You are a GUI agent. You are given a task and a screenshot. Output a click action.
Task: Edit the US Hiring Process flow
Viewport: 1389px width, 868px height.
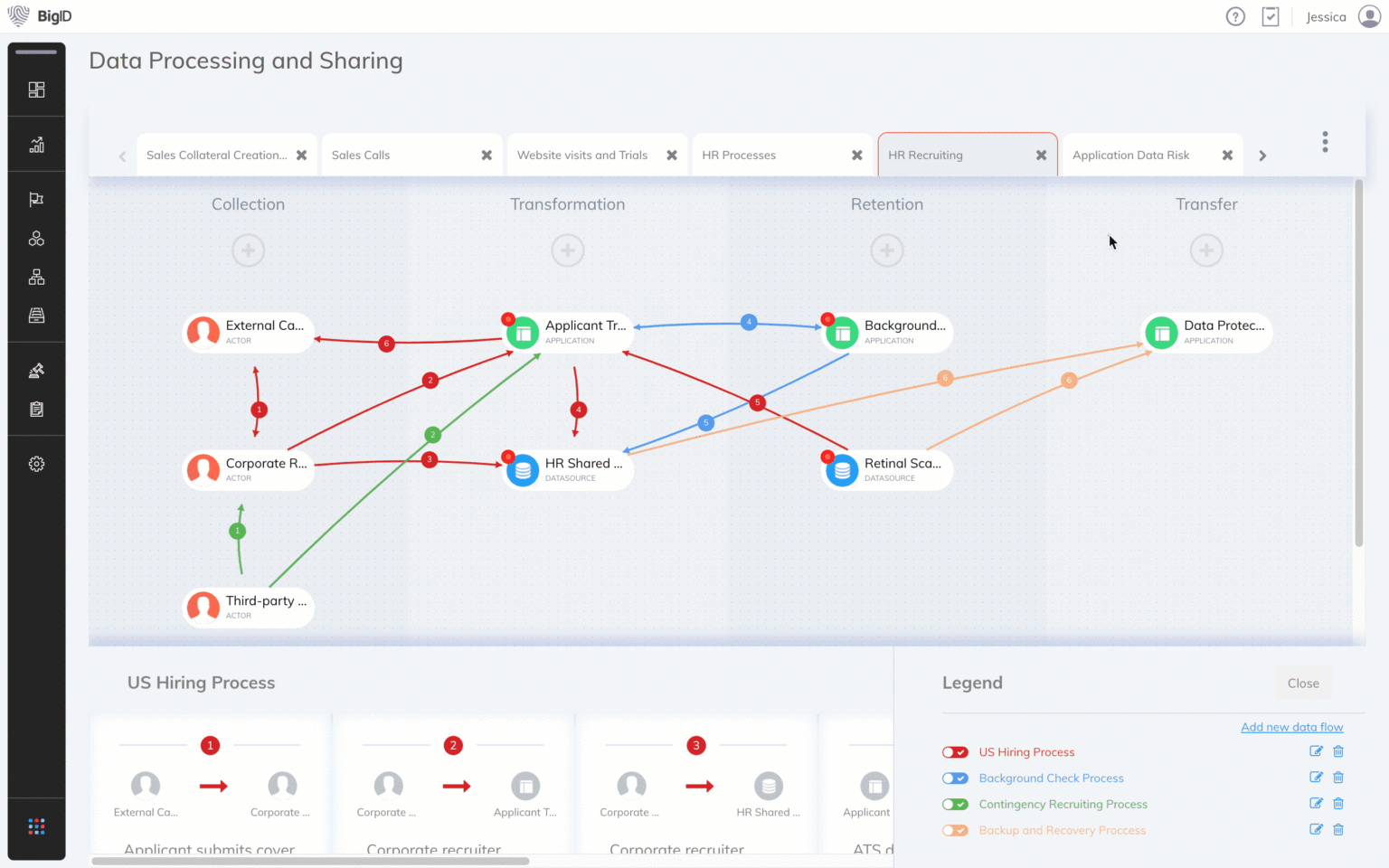coord(1316,751)
